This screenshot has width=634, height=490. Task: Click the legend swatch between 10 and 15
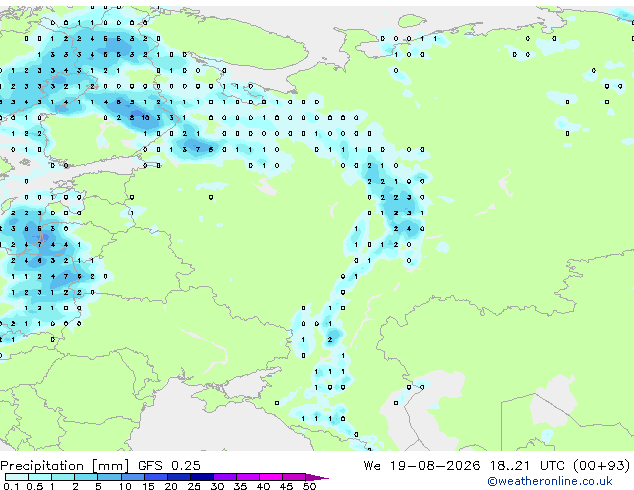click(133, 477)
